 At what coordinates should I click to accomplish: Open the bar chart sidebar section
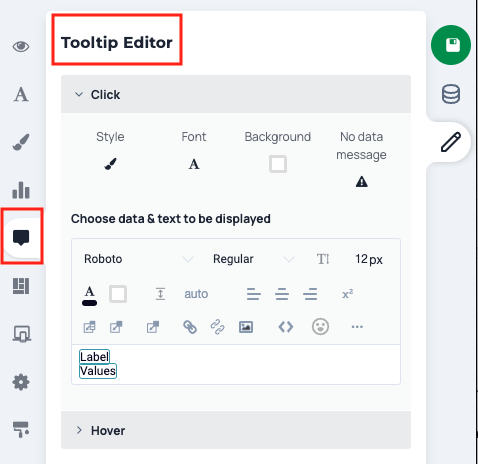pos(21,190)
